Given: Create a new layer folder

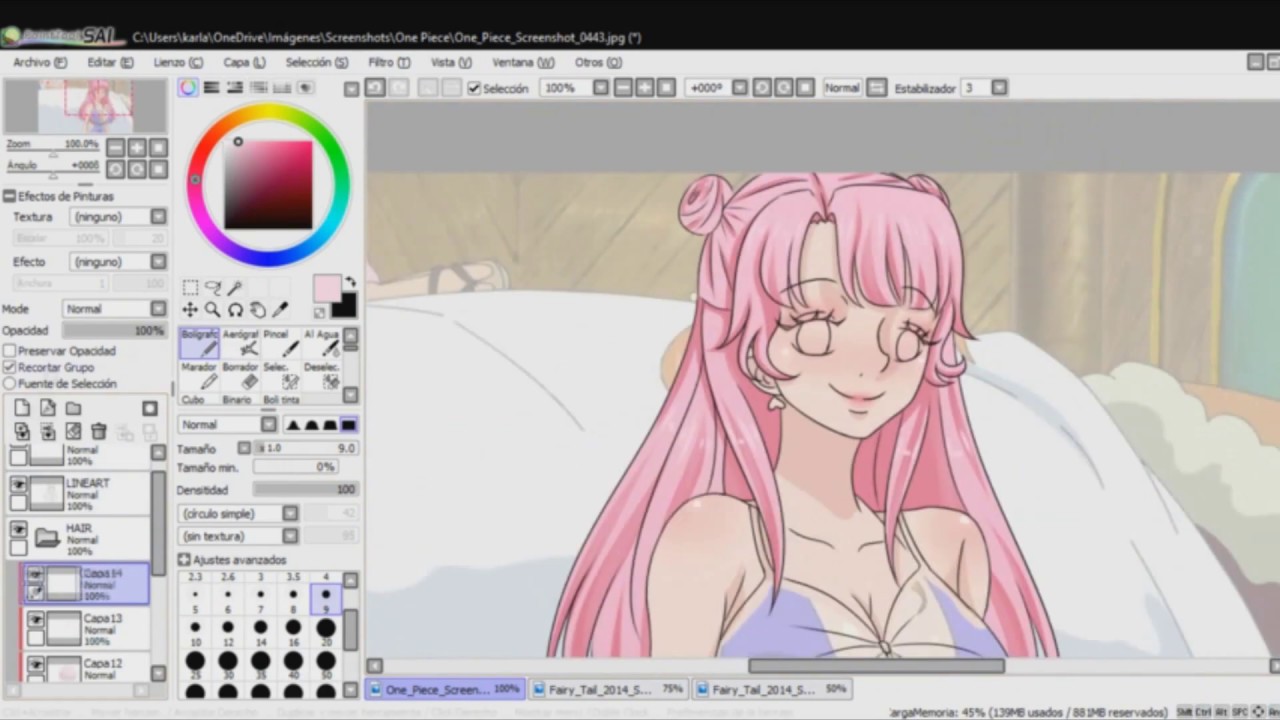Looking at the screenshot, I should click(x=73, y=408).
